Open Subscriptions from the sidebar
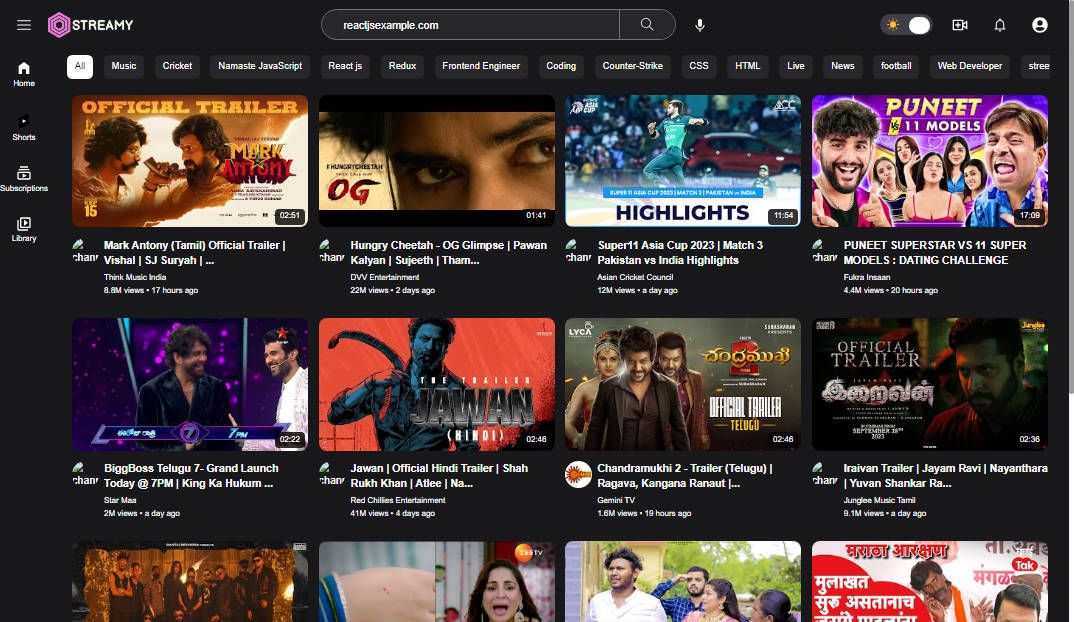The height and width of the screenshot is (622, 1074). click(x=24, y=179)
